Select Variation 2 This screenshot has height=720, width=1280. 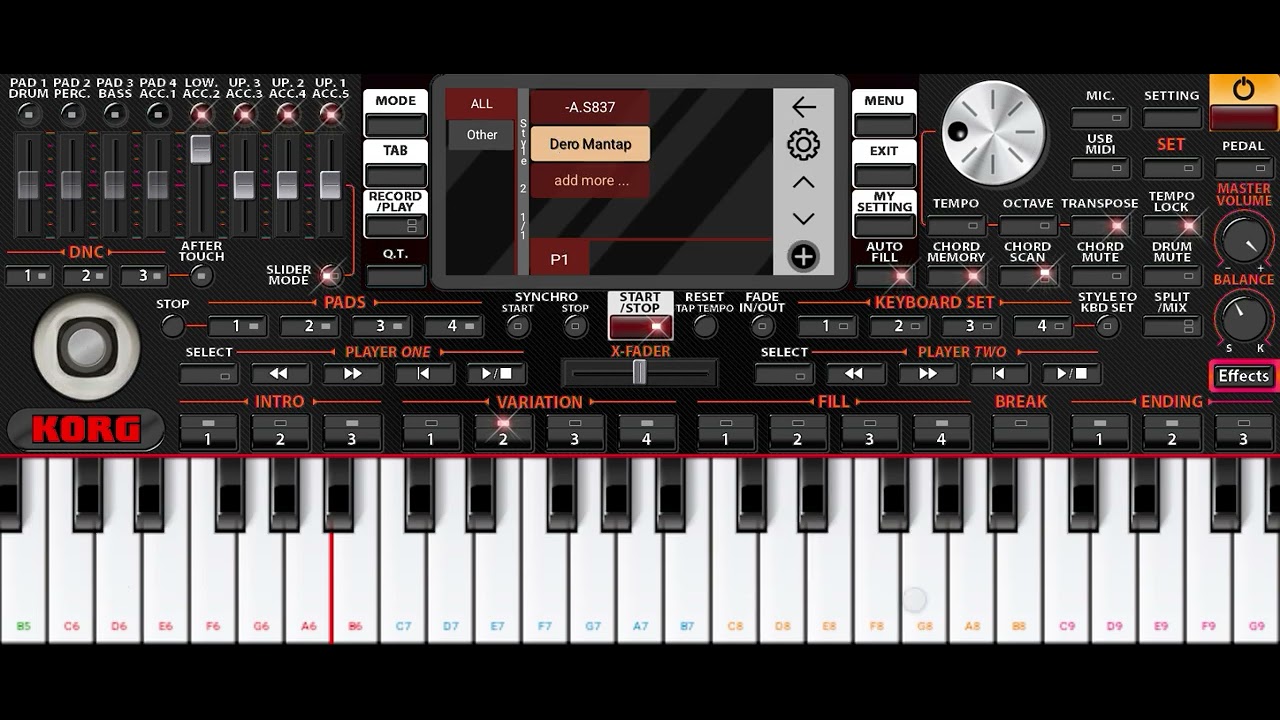[503, 432]
